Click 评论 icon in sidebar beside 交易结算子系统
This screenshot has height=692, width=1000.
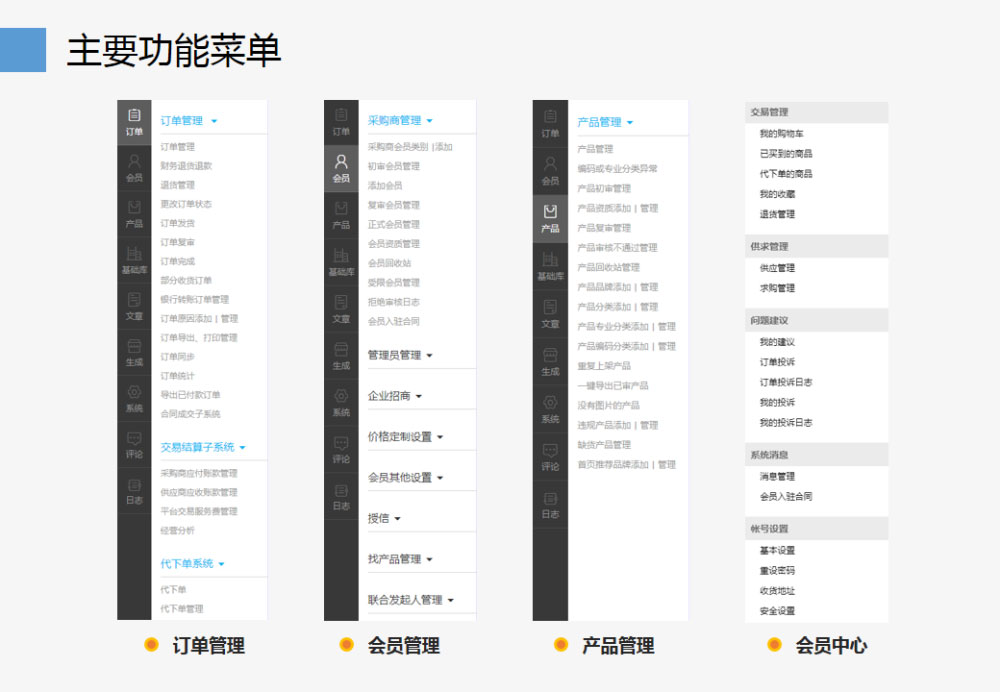coord(134,445)
